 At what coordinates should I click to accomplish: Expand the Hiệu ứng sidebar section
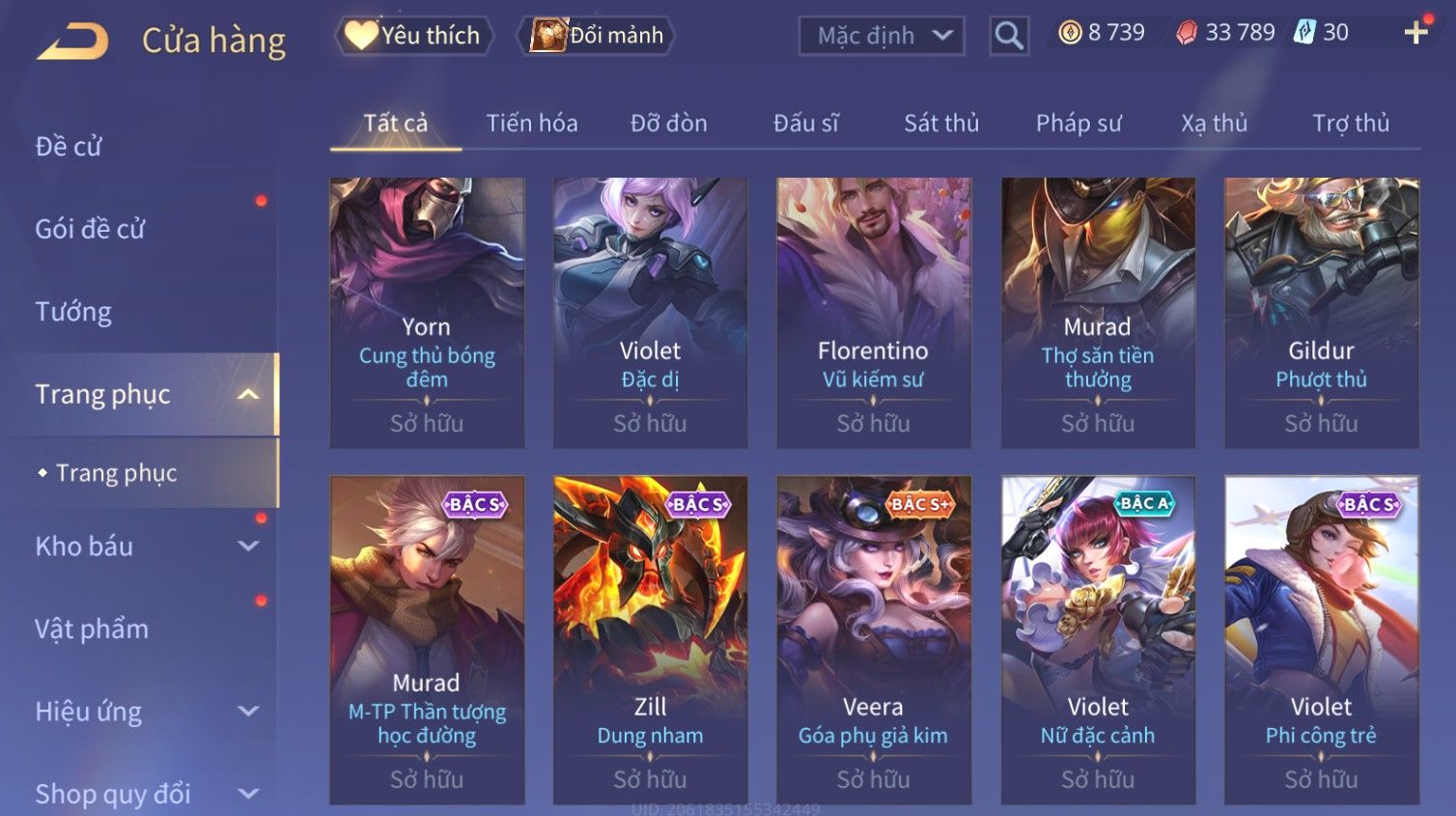(248, 712)
